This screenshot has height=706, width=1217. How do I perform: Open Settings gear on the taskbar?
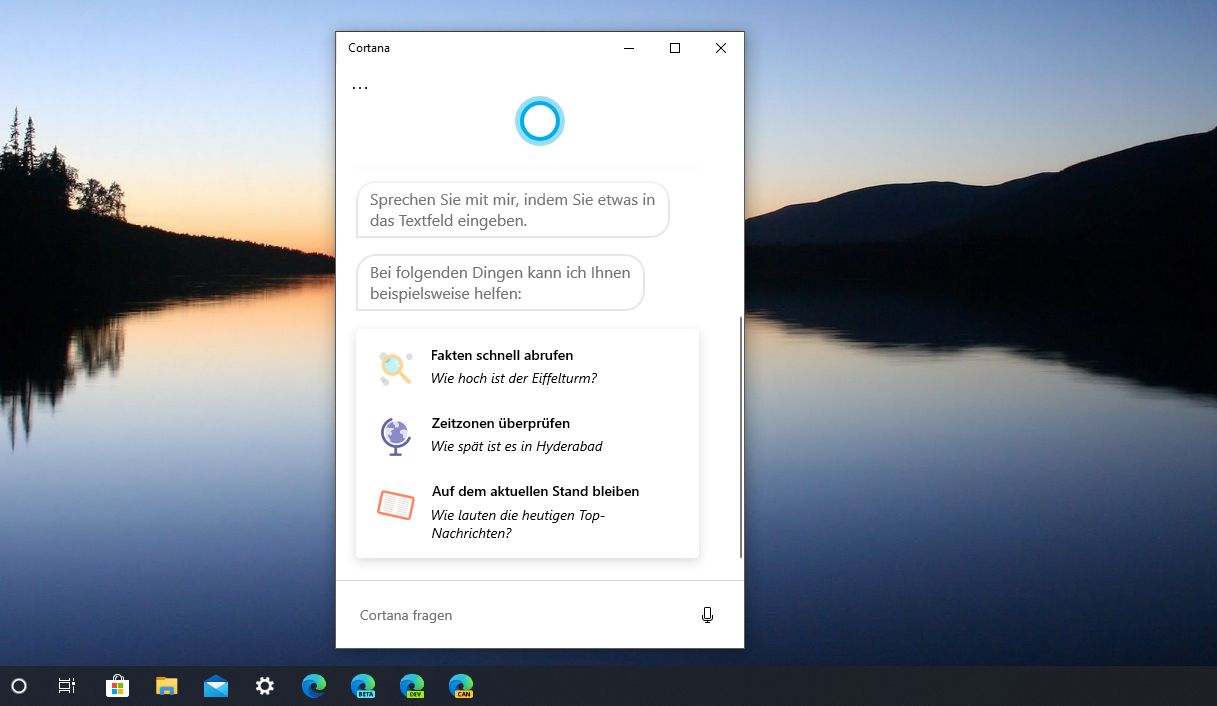(265, 686)
